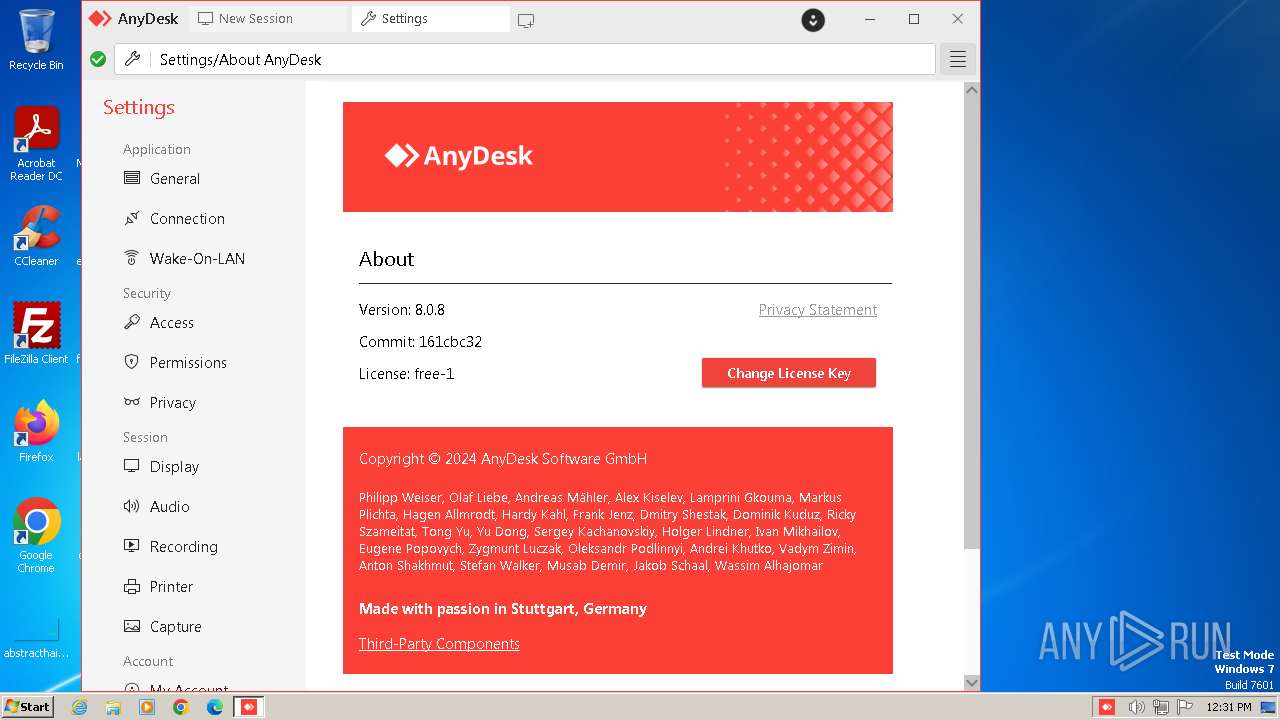
Task: Click the AnyDesk taskbar button
Action: pyautogui.click(x=249, y=707)
